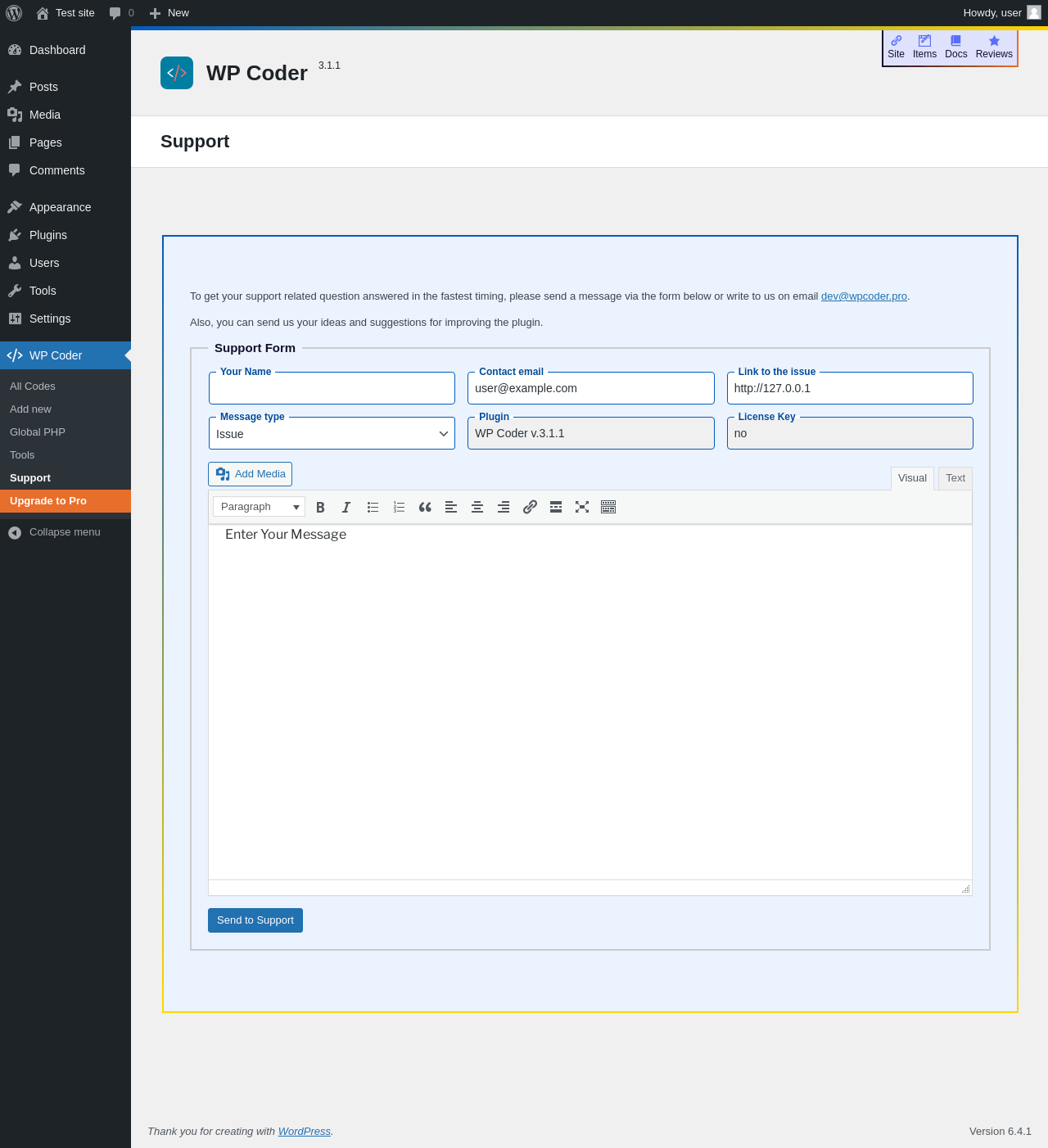Align text right in editor
Screen dimensions: 1048x1148
pyautogui.click(x=504, y=507)
